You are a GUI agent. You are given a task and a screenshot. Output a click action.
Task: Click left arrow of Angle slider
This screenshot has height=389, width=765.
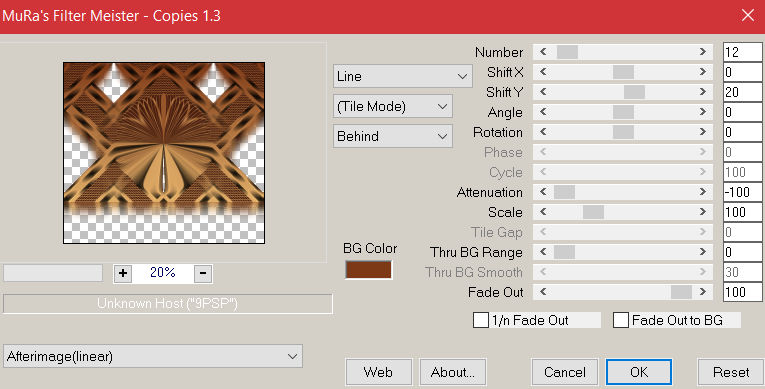pyautogui.click(x=543, y=112)
